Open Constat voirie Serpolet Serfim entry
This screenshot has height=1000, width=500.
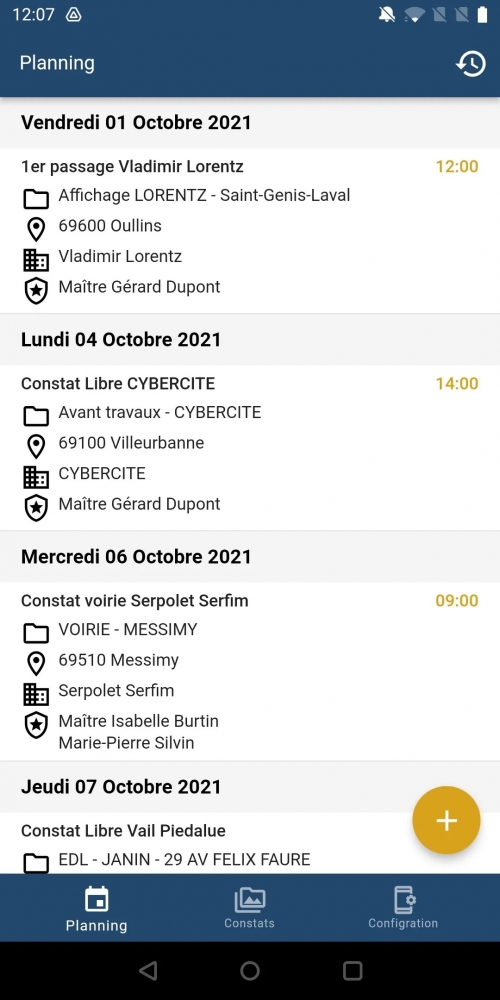pos(250,672)
